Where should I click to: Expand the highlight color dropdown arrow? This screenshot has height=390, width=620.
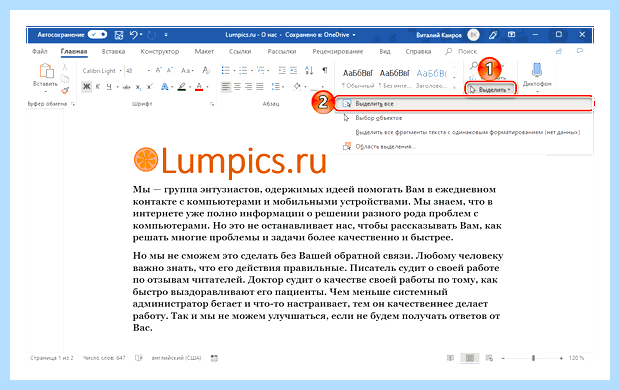(190, 87)
